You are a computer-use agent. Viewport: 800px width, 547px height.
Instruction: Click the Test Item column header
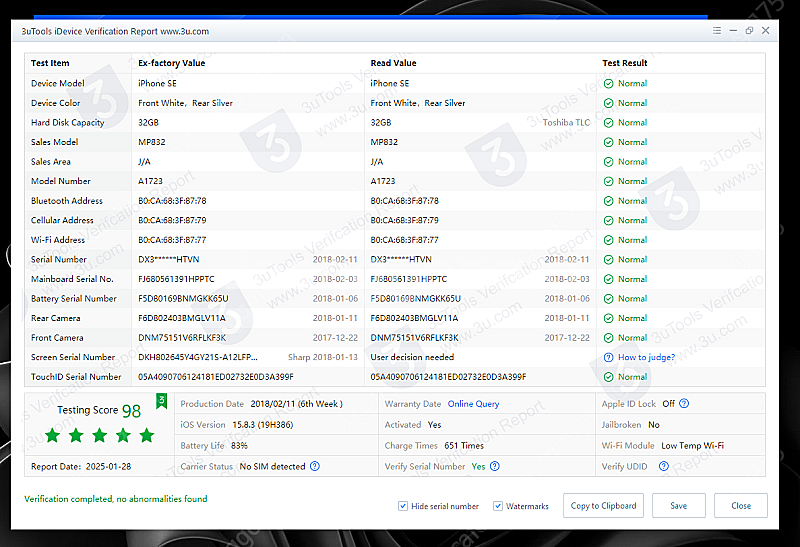click(50, 63)
